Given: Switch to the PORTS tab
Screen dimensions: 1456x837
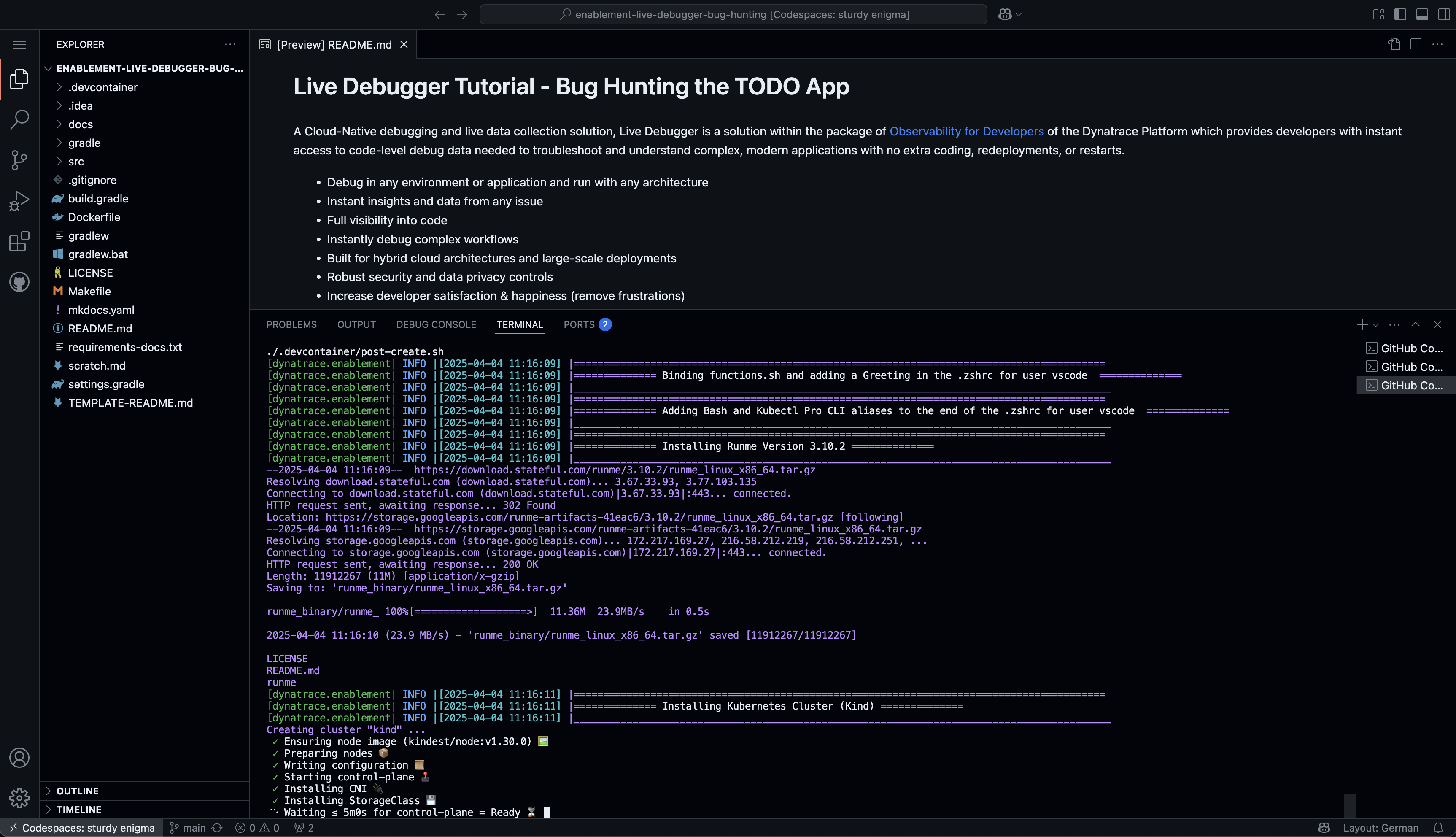Looking at the screenshot, I should [579, 324].
